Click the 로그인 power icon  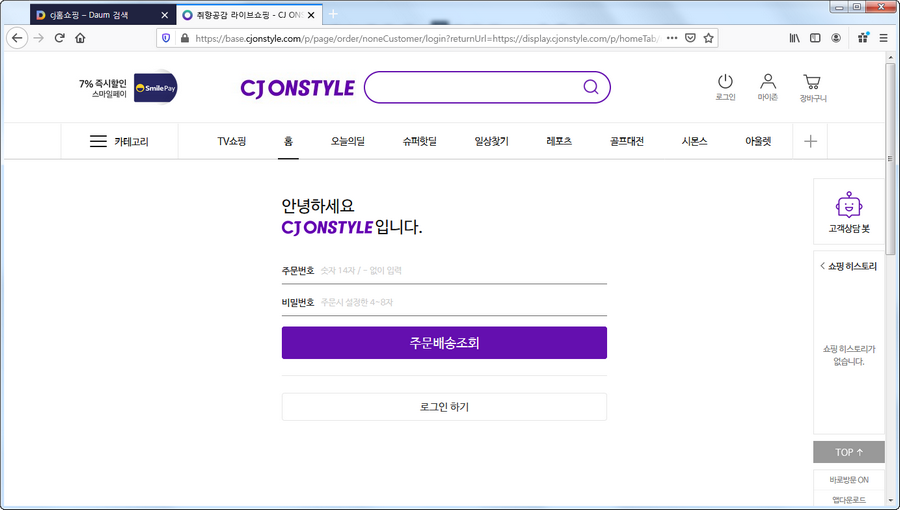click(x=726, y=87)
